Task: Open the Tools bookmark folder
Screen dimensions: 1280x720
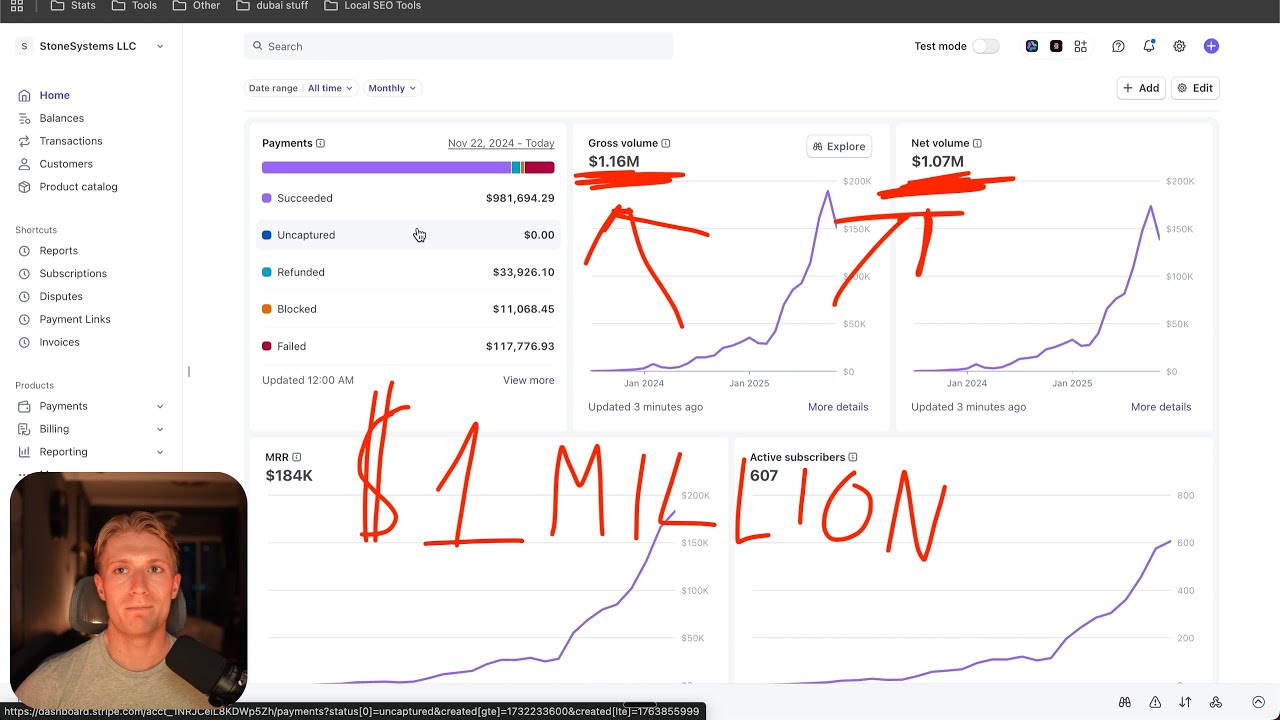Action: pyautogui.click(x=134, y=6)
